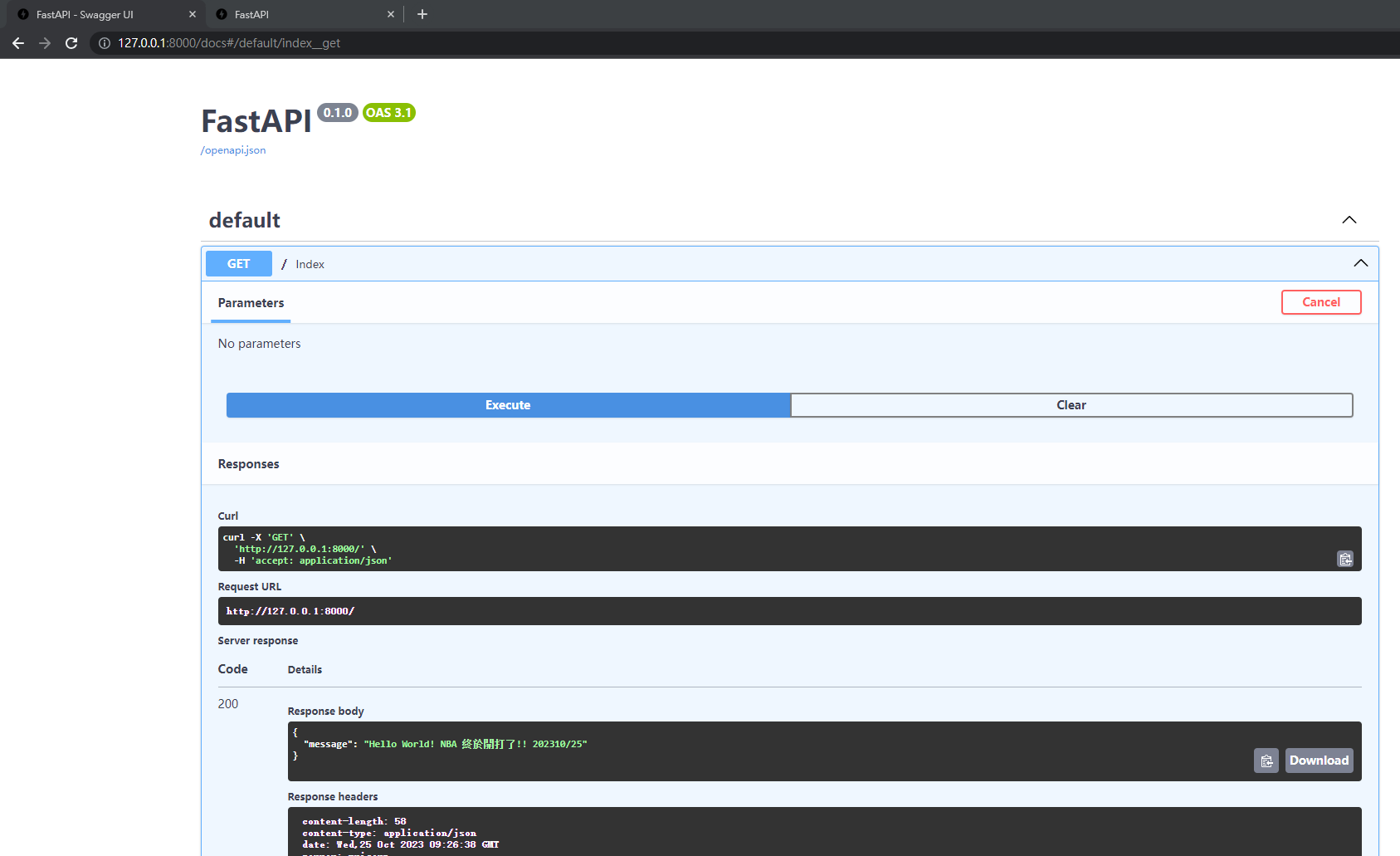Execute the GET request
Viewport: 1400px width, 856px height.
click(x=508, y=405)
